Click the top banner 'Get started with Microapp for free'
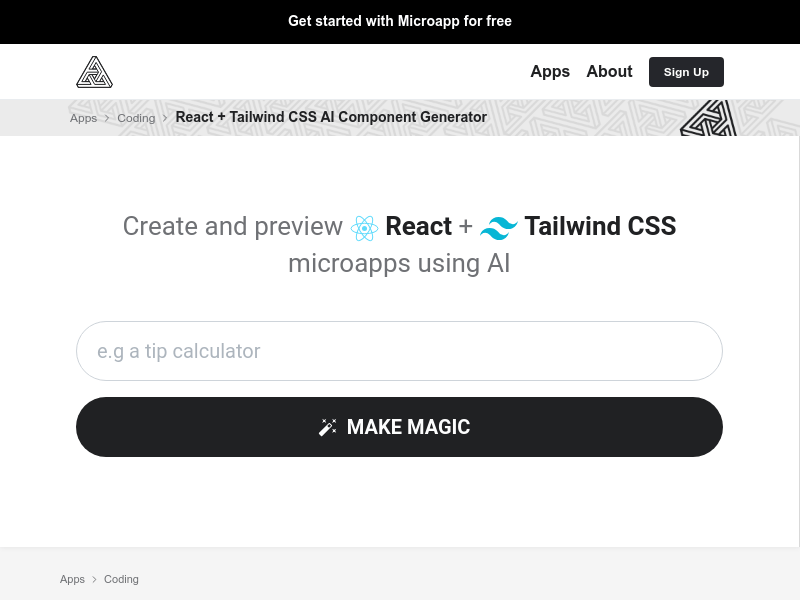Viewport: 800px width, 600px height. point(400,21)
